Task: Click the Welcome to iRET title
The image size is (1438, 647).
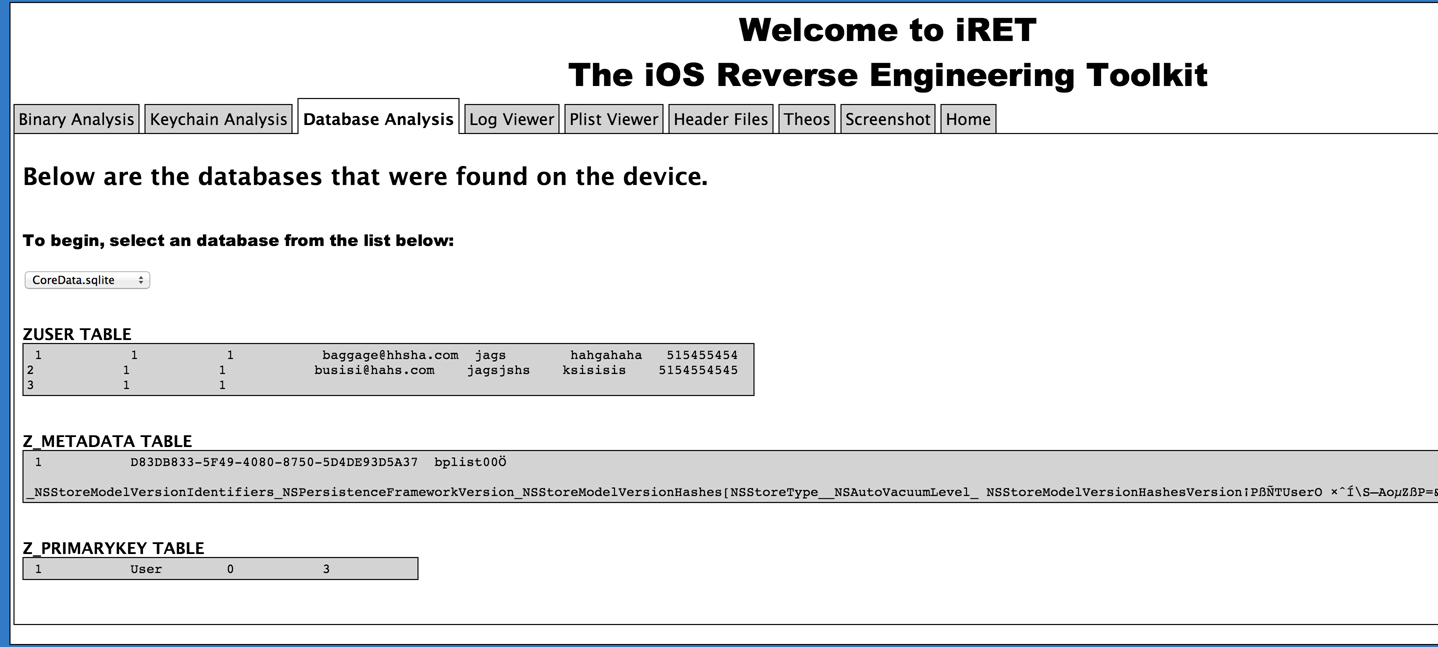Action: (x=887, y=30)
